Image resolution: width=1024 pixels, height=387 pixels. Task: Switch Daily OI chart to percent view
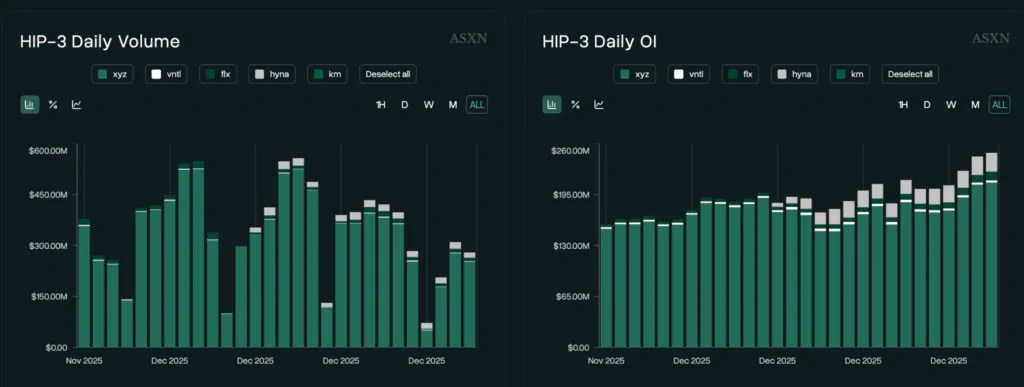(575, 104)
